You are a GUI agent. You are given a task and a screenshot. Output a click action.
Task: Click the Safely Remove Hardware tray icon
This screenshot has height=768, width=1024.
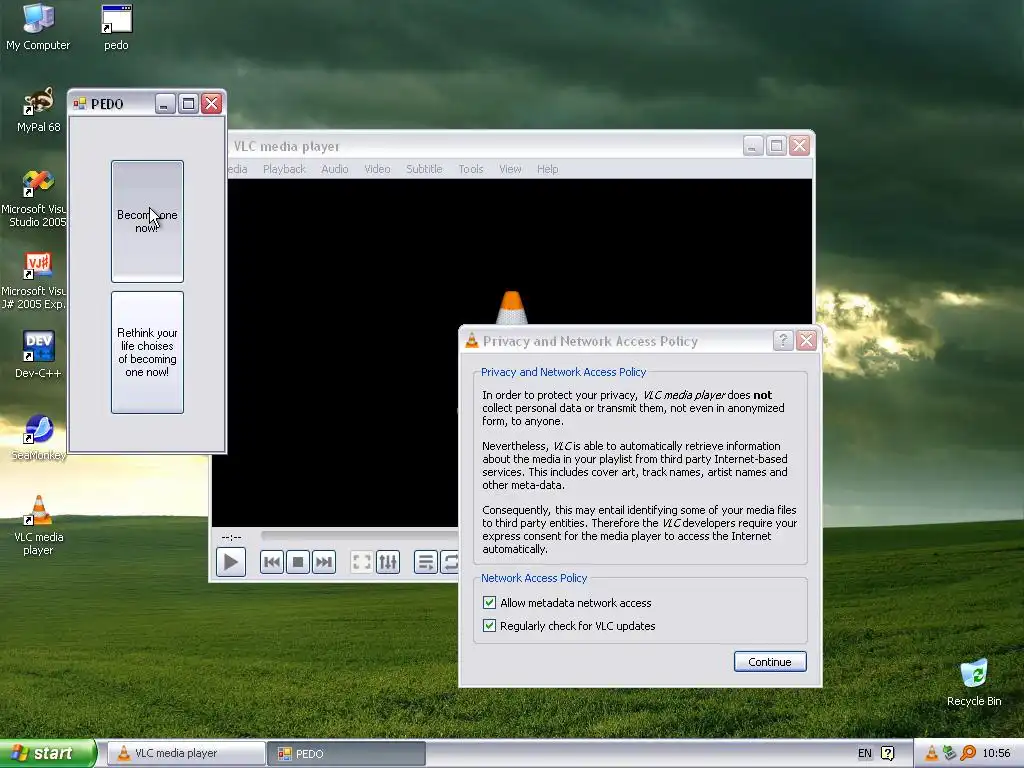pyautogui.click(x=950, y=753)
